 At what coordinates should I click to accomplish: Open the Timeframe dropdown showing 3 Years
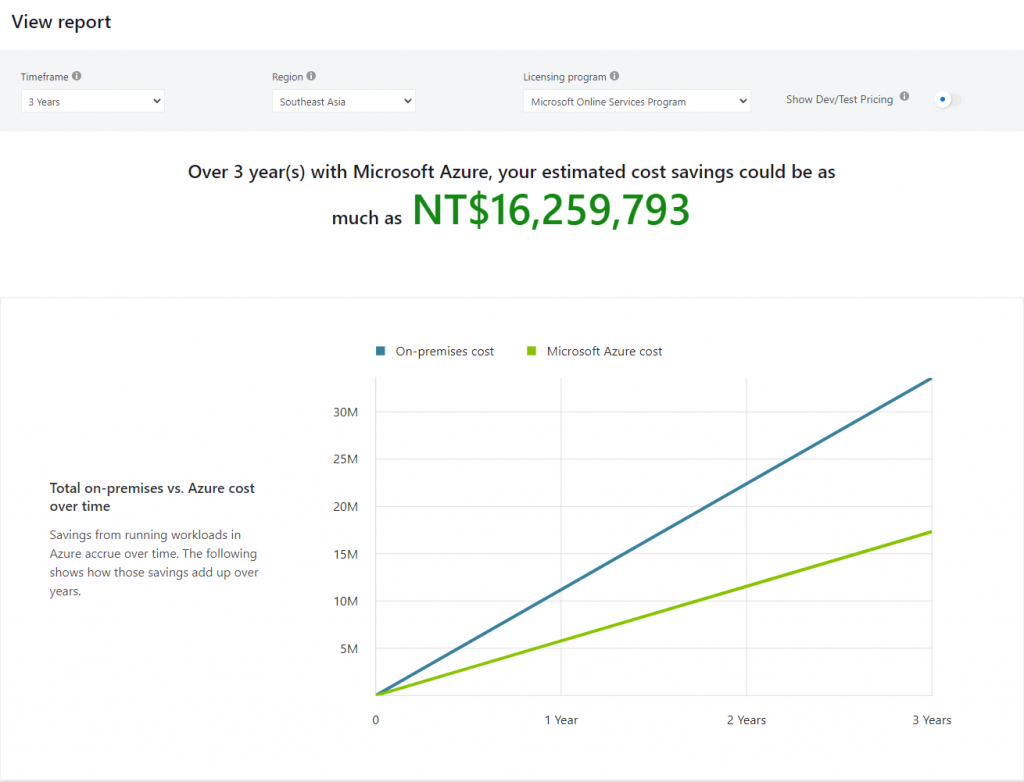[92, 101]
